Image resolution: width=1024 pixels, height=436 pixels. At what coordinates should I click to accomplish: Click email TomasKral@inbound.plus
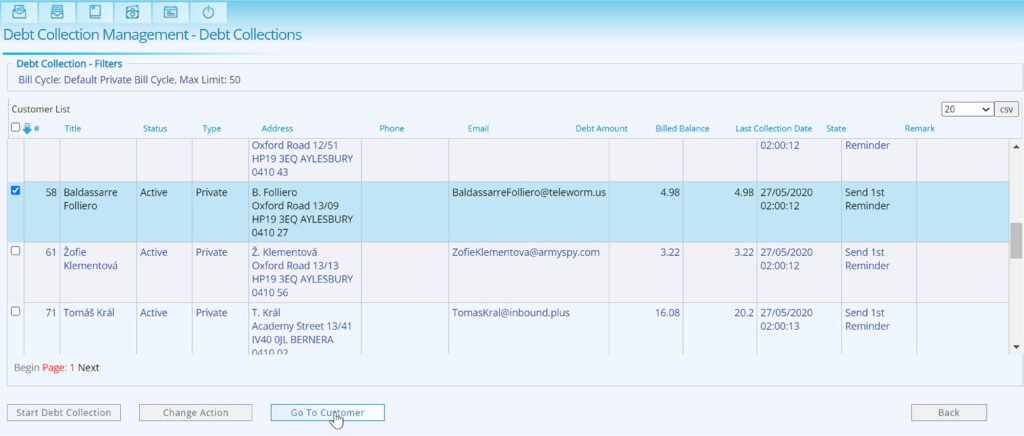coord(511,313)
